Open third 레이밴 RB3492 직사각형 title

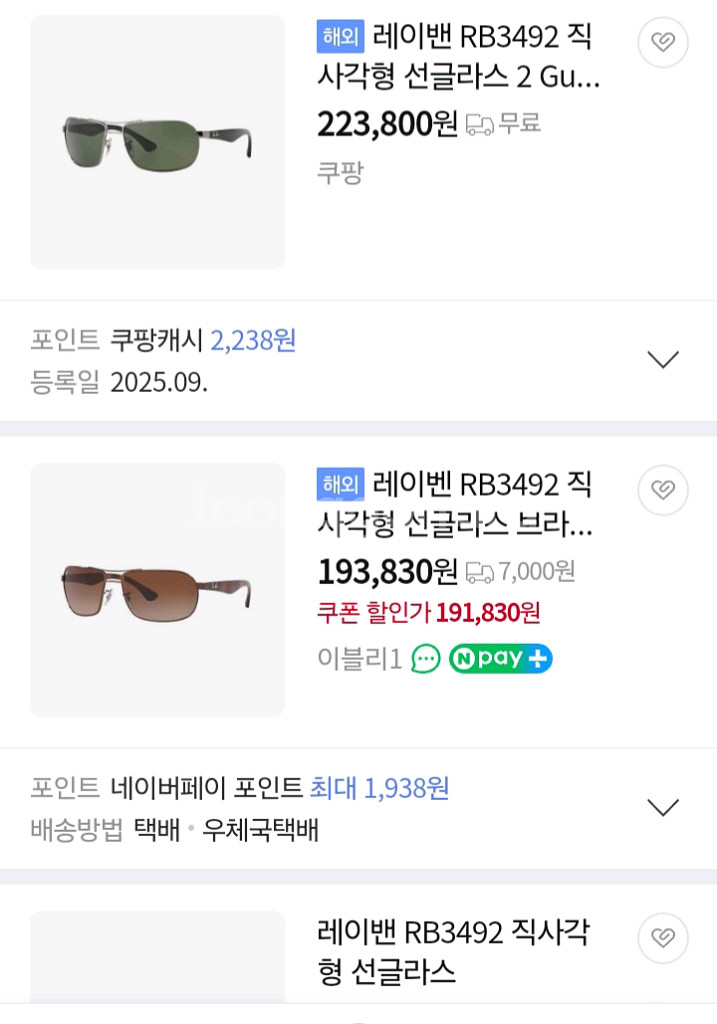(x=453, y=951)
